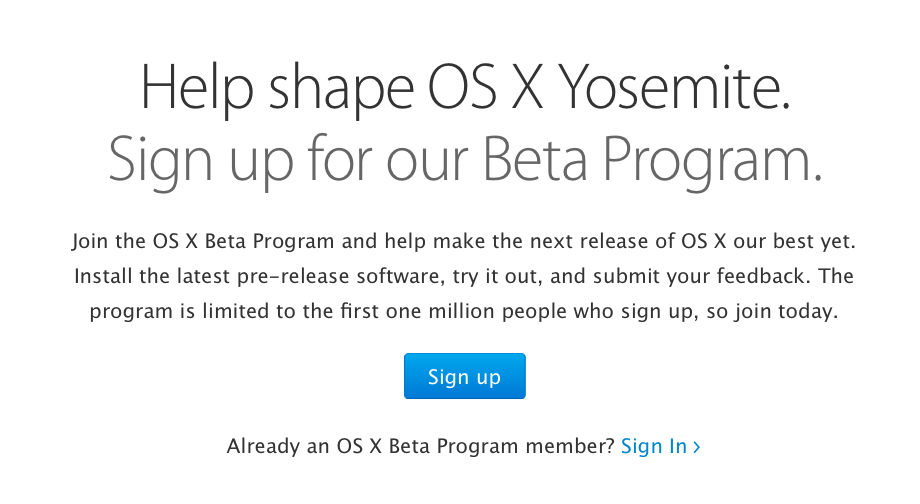Viewport: 920px width, 504px height.
Task: Click the word "Beta" in the gray subheading
Action: click(x=535, y=158)
